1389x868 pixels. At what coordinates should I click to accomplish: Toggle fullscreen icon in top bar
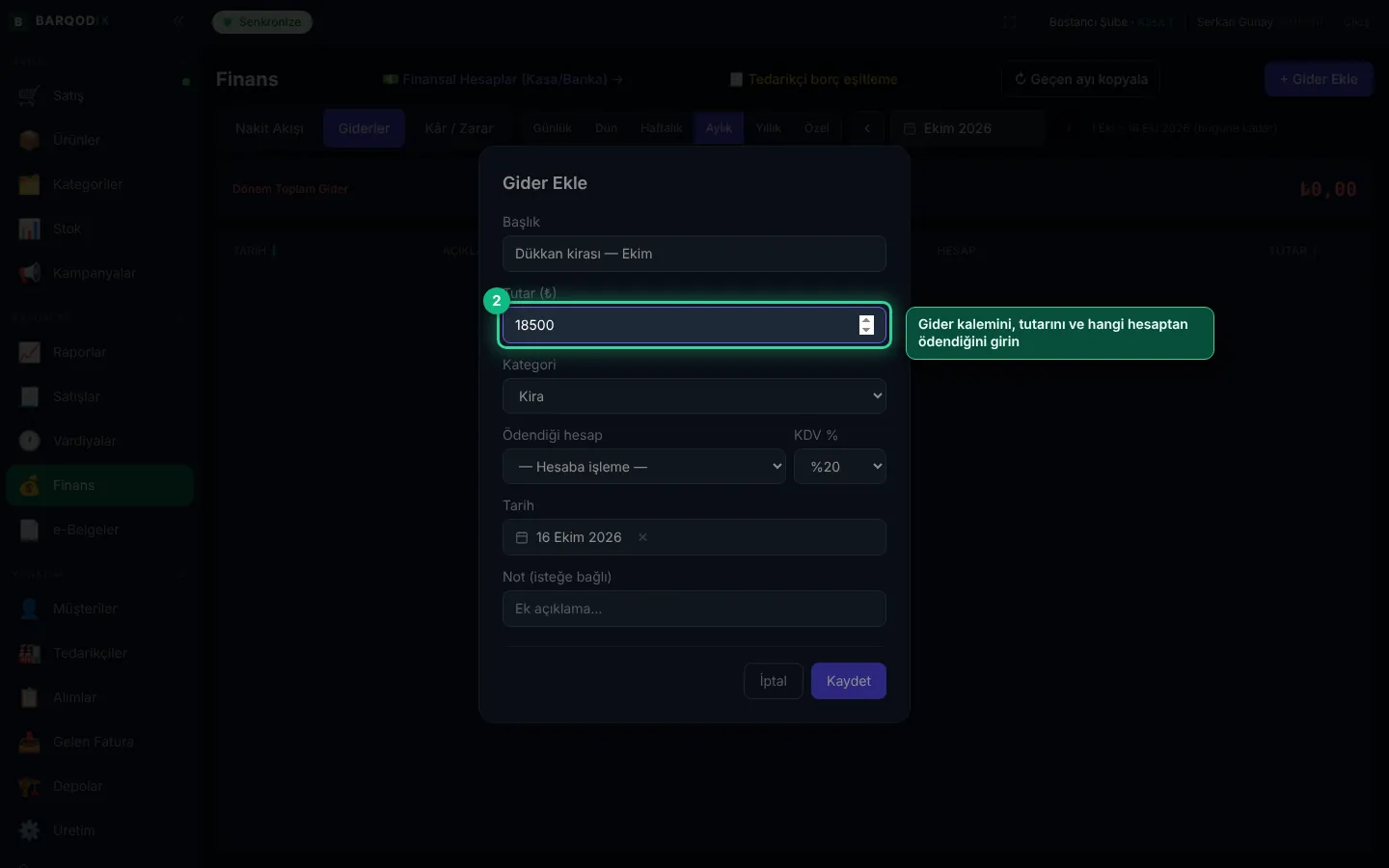click(x=1010, y=21)
